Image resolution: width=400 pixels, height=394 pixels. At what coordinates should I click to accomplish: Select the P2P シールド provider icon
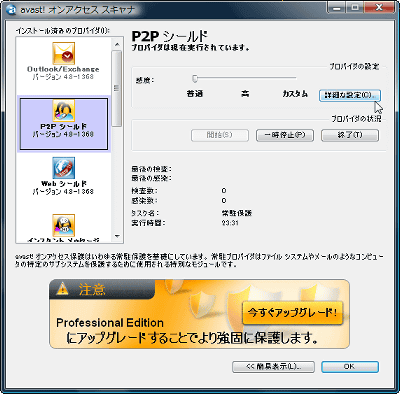[x=63, y=111]
